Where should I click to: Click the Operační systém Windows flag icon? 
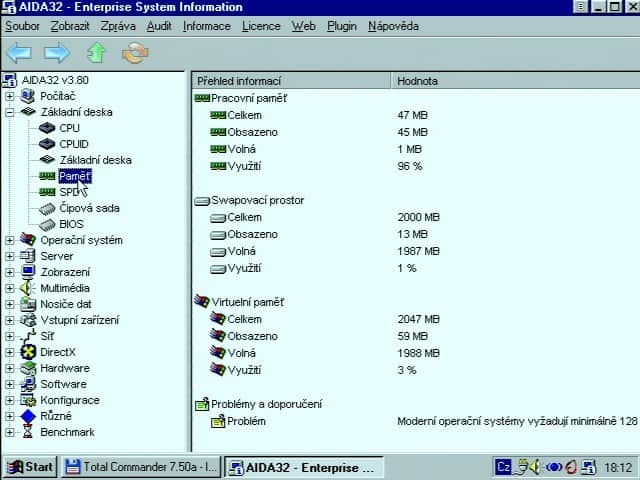[28, 240]
